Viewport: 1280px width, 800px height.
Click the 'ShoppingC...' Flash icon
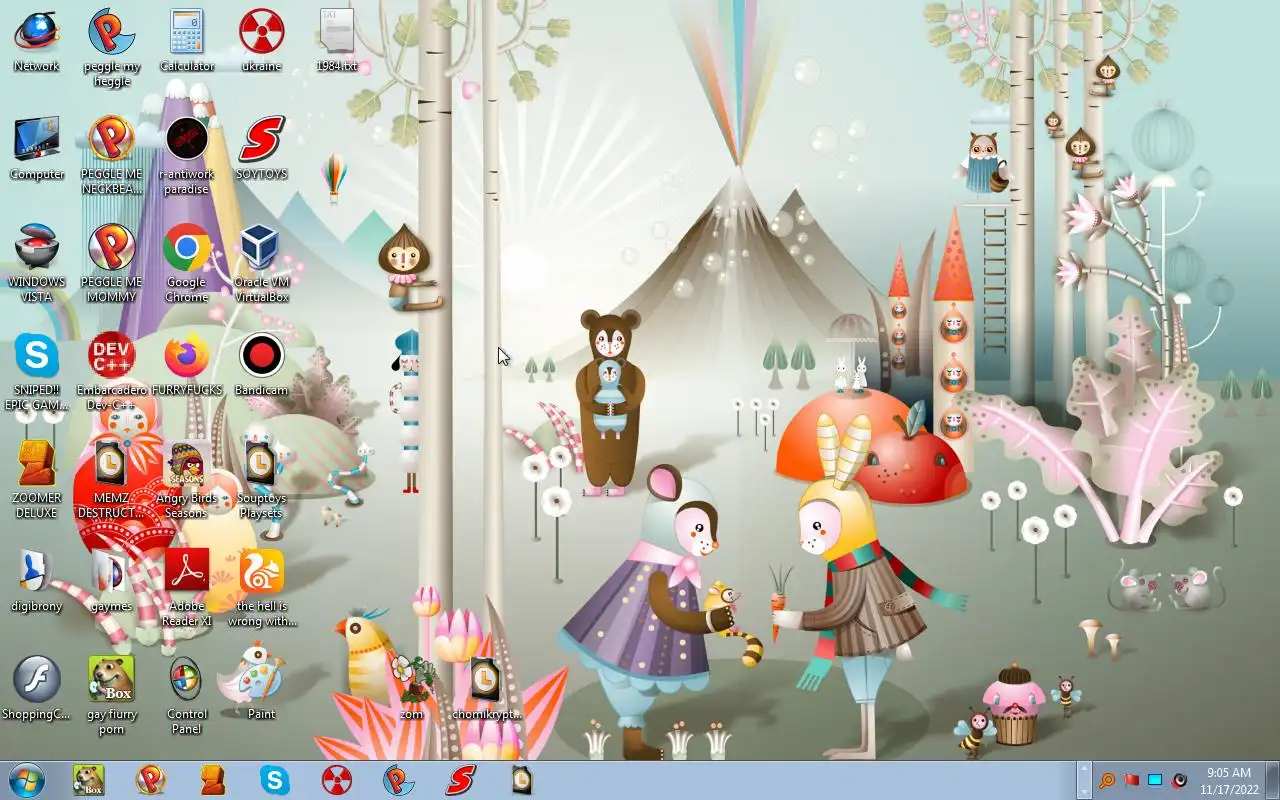pyautogui.click(x=36, y=688)
